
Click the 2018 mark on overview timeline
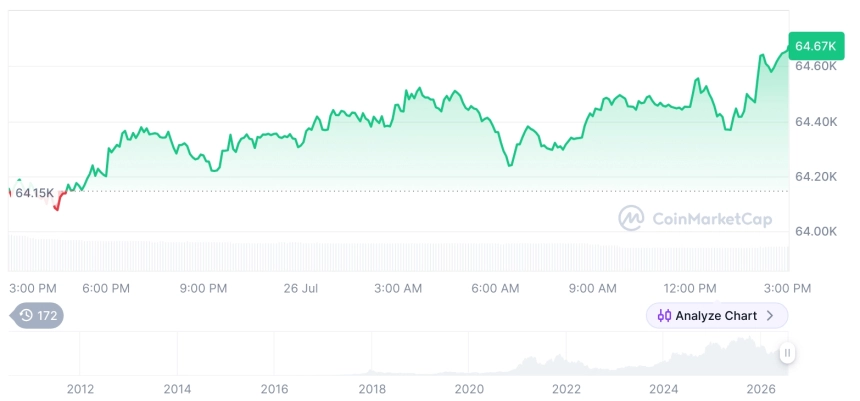tap(372, 389)
